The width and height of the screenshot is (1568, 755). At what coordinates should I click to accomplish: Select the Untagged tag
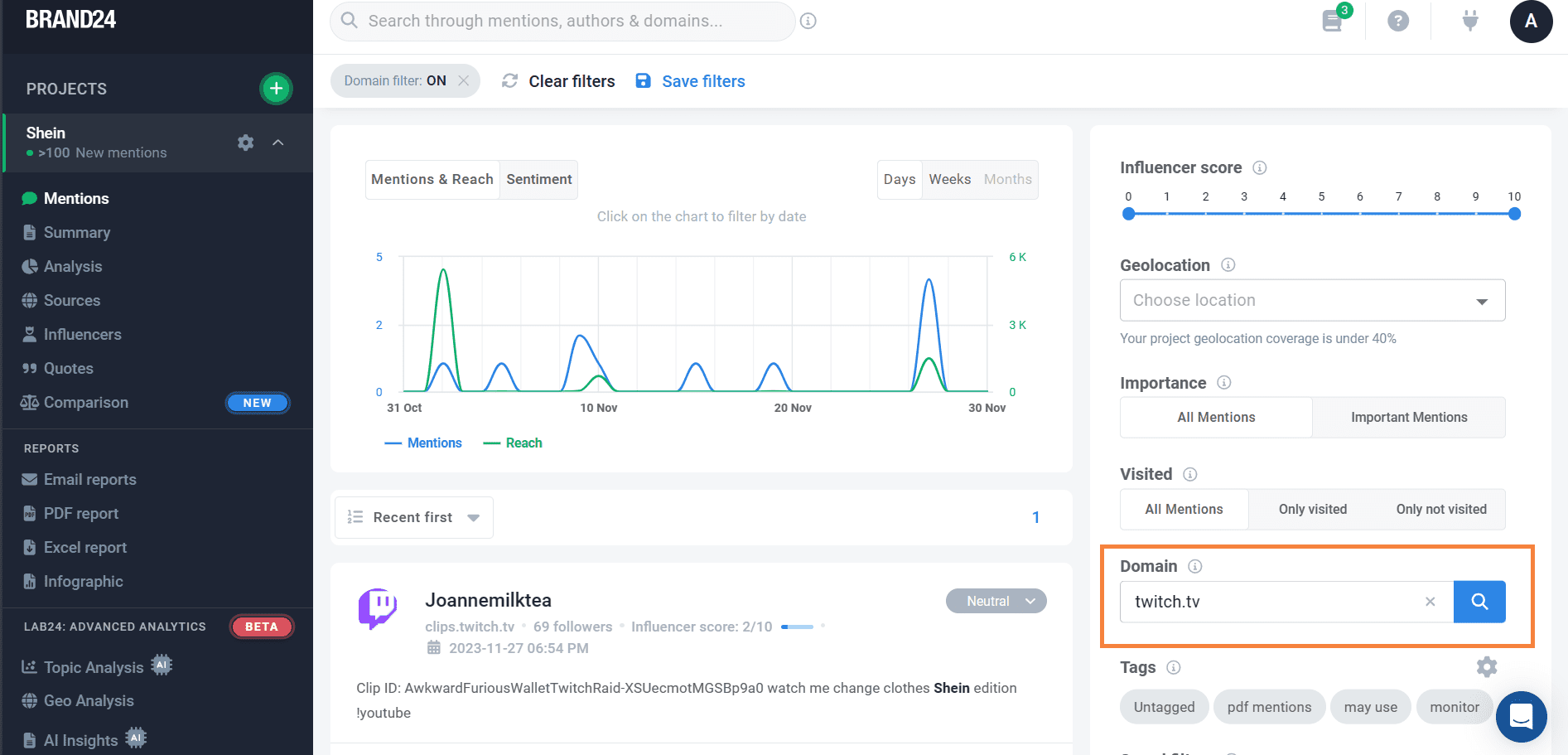[x=1164, y=707]
